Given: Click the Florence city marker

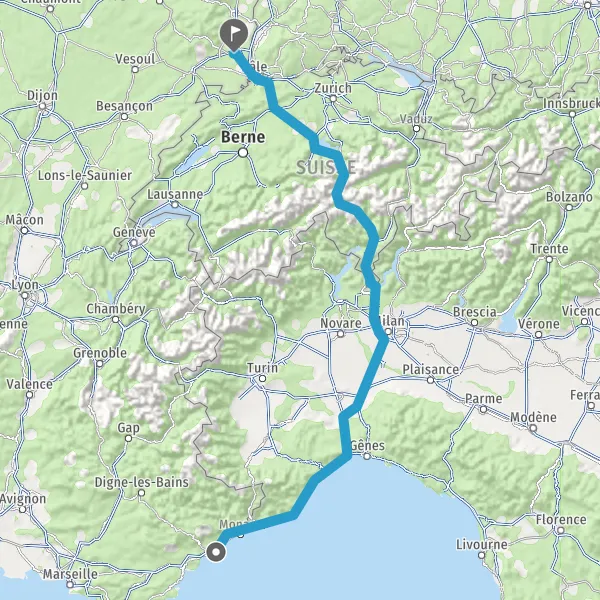Looking at the screenshot, I should click(x=561, y=530).
